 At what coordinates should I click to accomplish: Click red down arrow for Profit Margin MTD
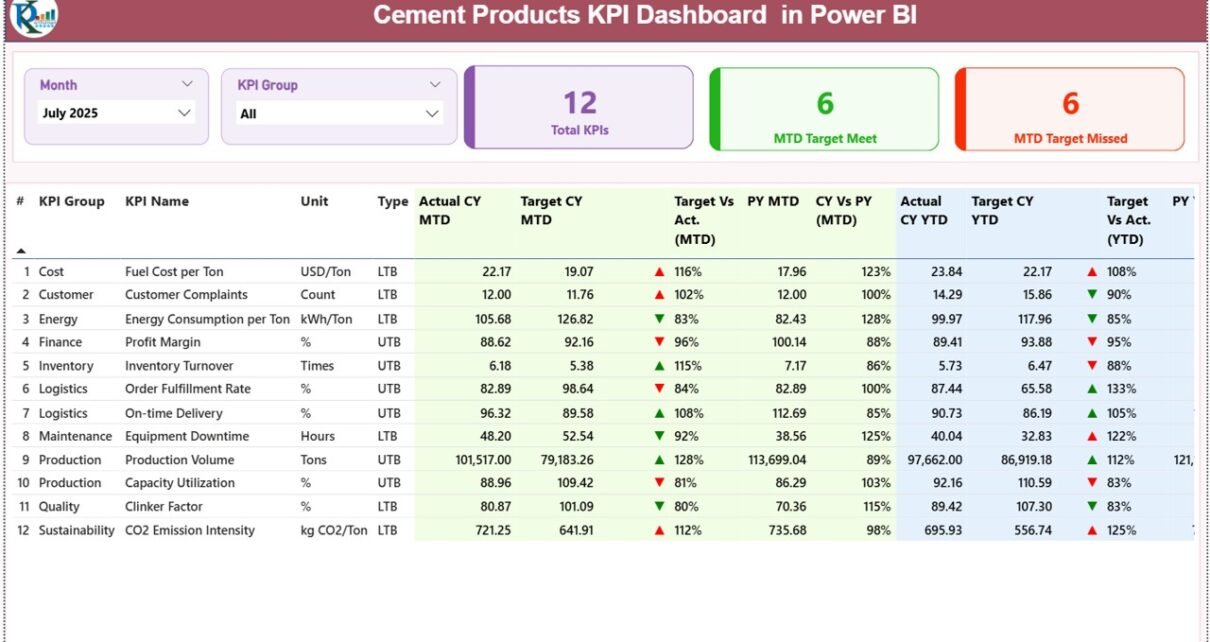[x=659, y=342]
